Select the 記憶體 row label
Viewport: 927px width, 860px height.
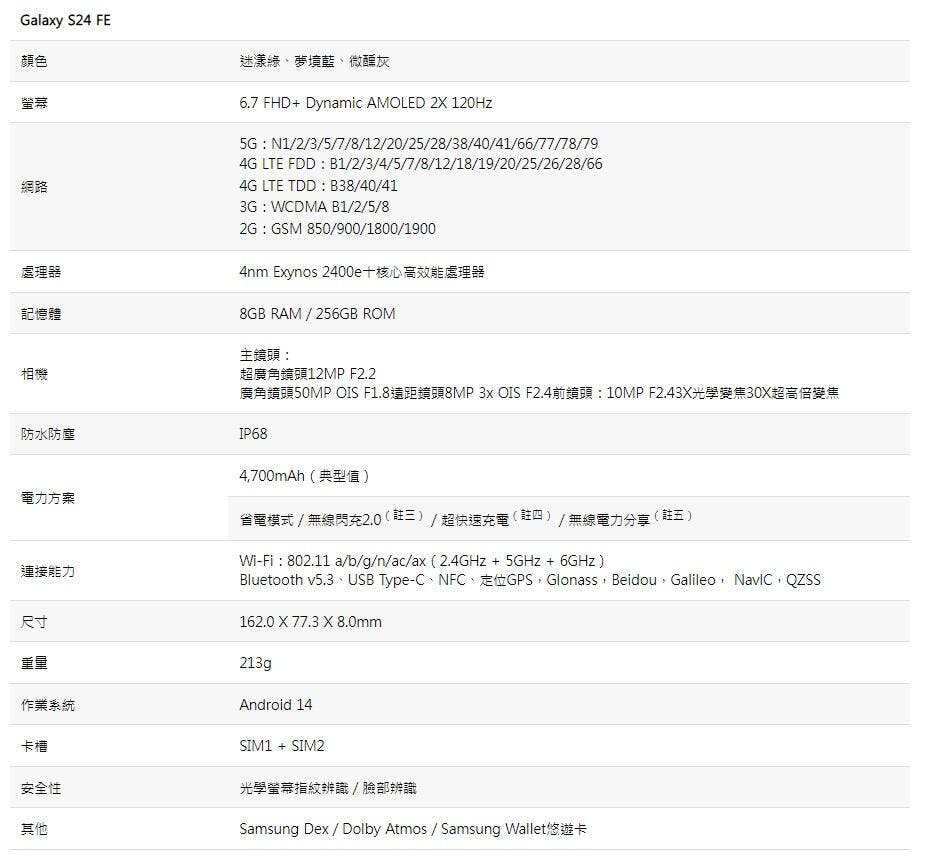click(x=41, y=314)
